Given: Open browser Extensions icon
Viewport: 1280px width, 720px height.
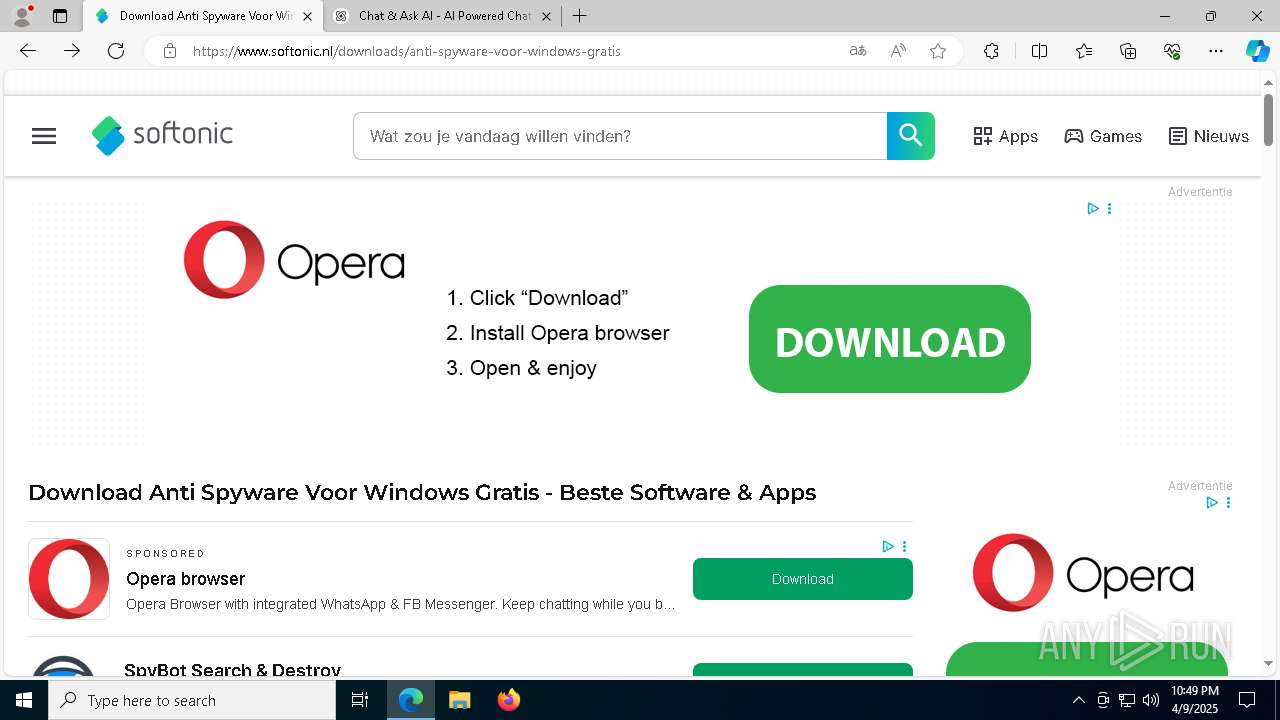Looking at the screenshot, I should pos(991,51).
